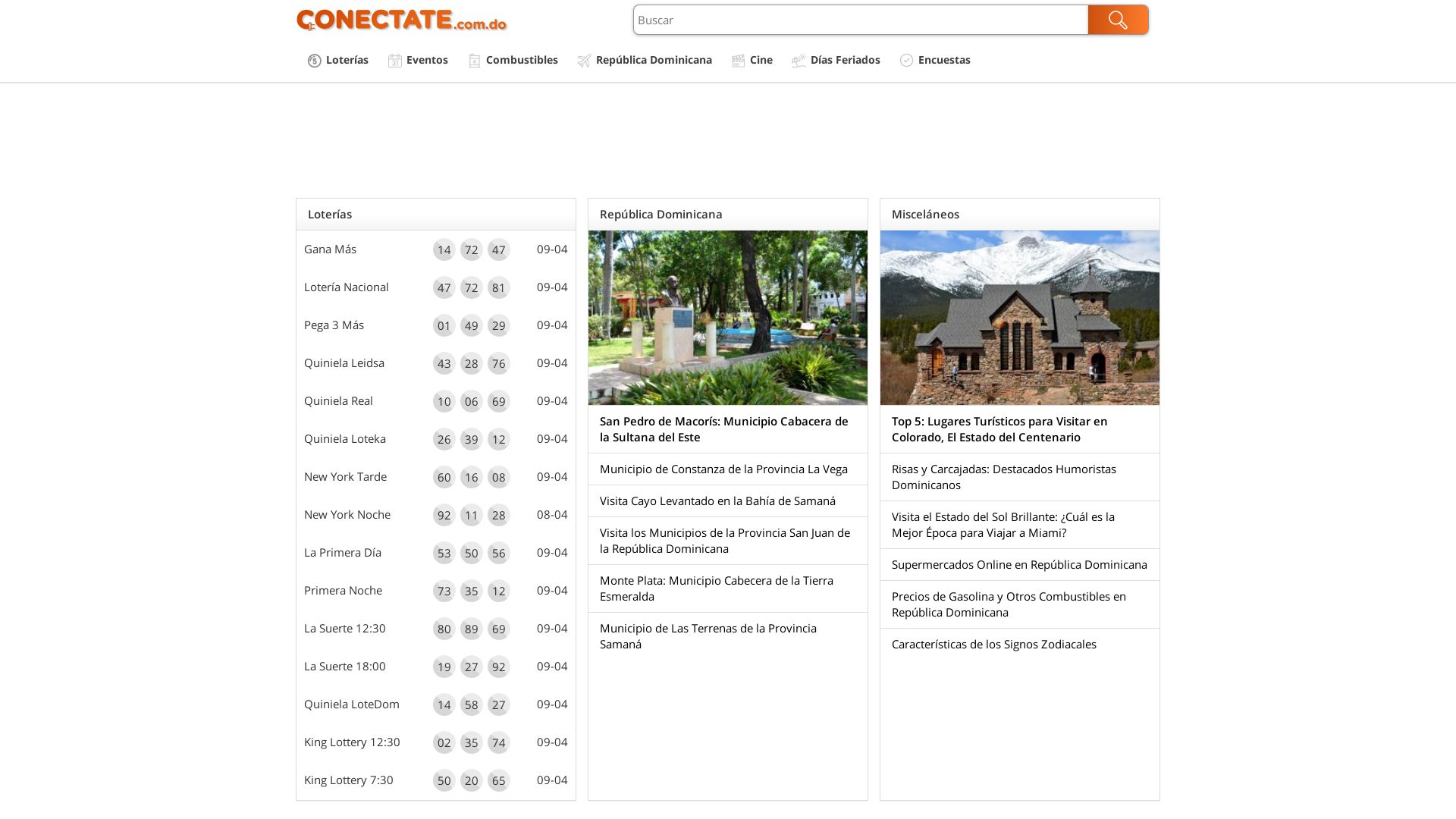Click the Días Feriados beach icon
This screenshot has width=1456, height=819.
pos(799,61)
